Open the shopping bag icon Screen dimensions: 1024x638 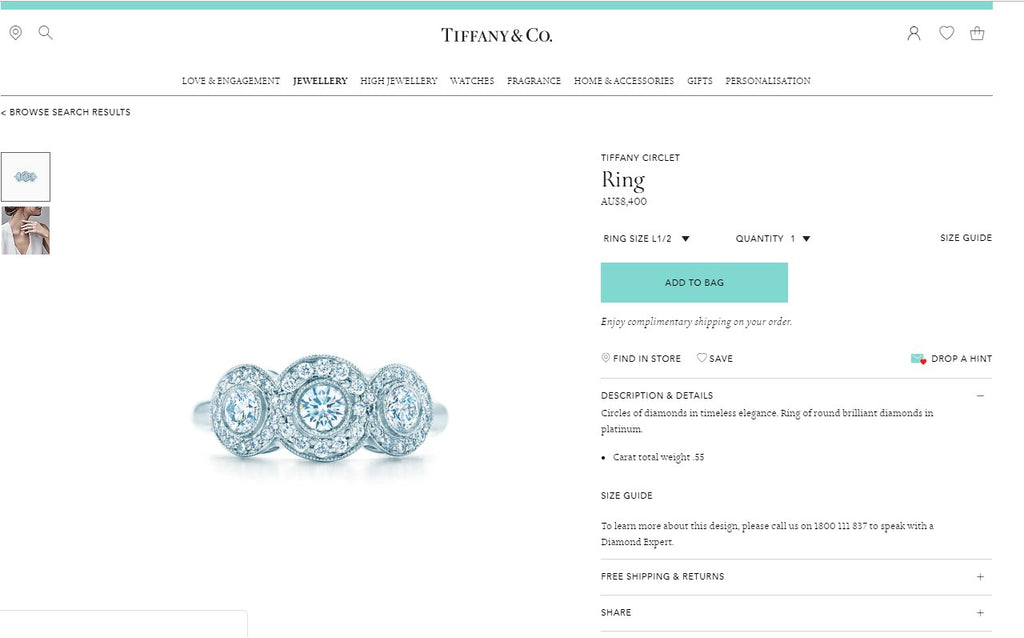[977, 33]
